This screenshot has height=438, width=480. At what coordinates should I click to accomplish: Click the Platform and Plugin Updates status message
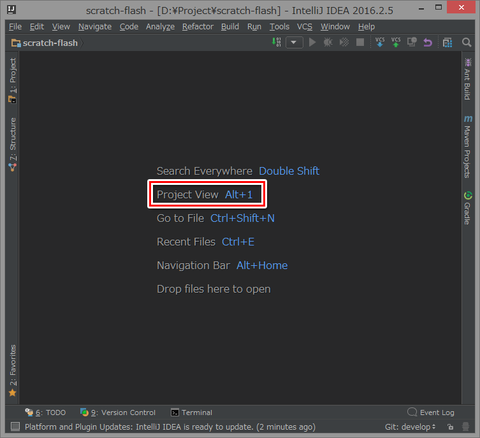pyautogui.click(x=170, y=427)
